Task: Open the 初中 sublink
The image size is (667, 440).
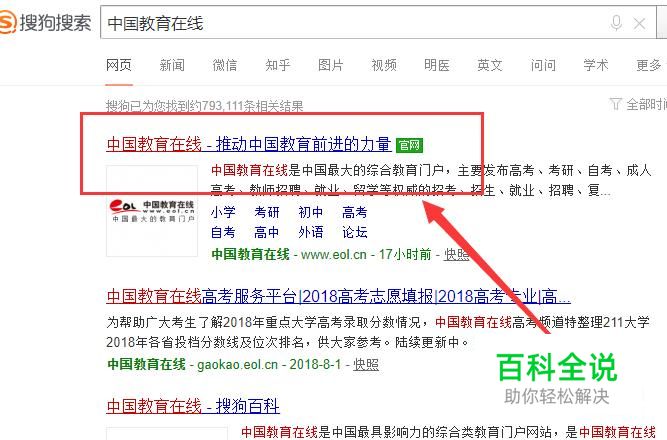Action: point(311,212)
